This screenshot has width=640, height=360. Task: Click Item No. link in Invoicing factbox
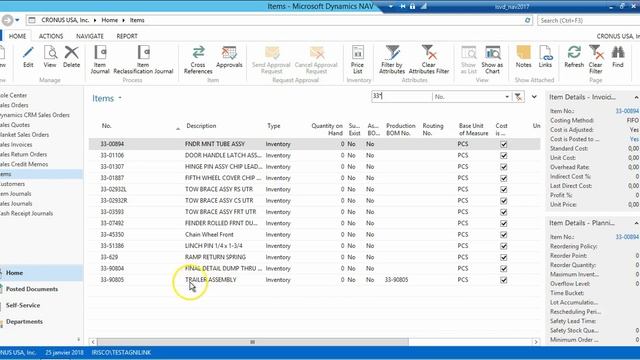627,111
